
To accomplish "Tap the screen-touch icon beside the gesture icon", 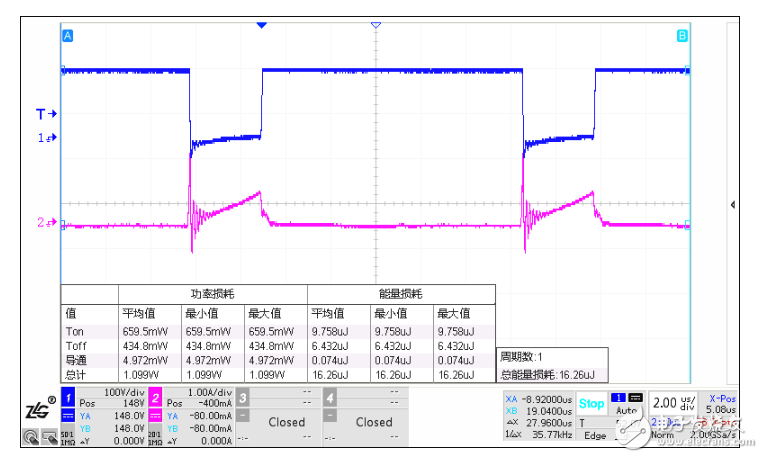I will (49, 437).
